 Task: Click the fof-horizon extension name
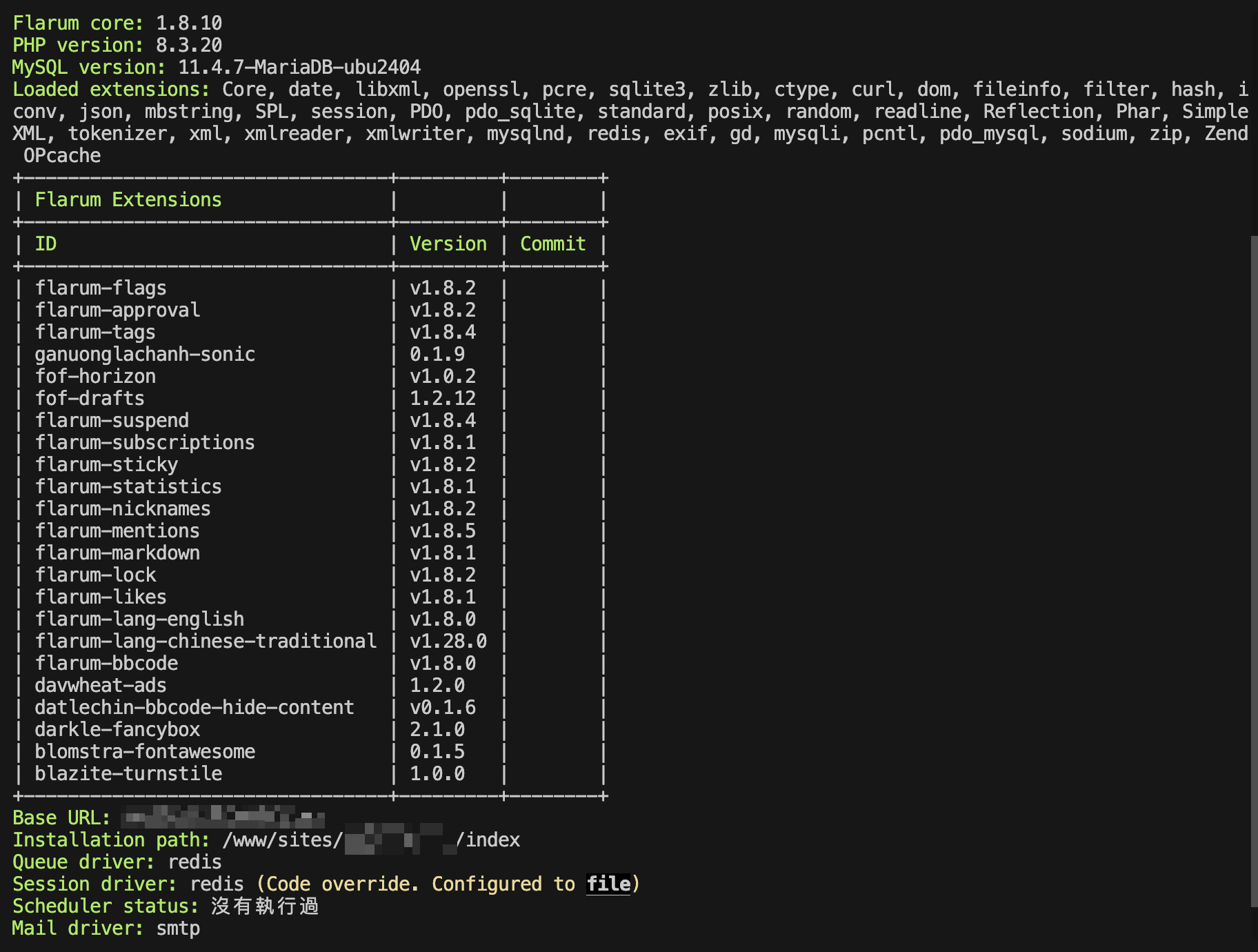95,377
